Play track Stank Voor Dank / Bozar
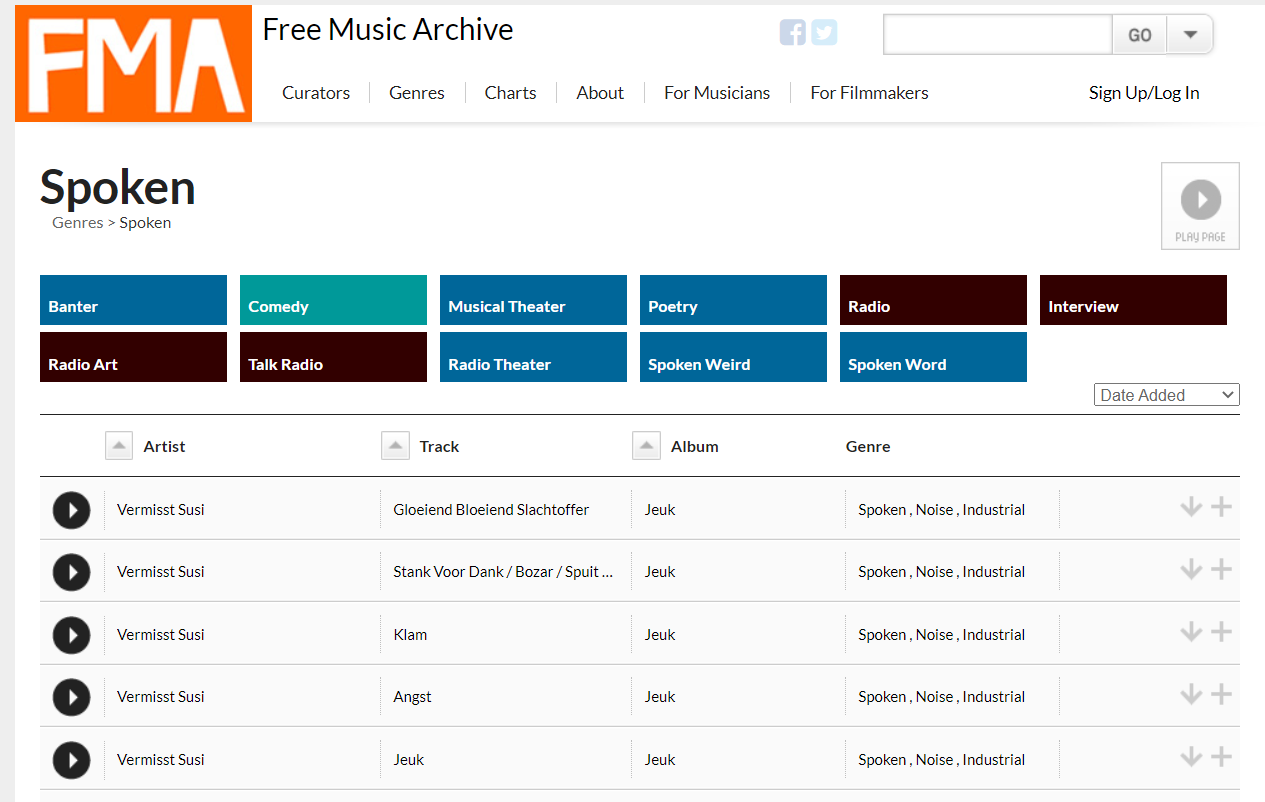This screenshot has width=1265, height=802. point(71,572)
